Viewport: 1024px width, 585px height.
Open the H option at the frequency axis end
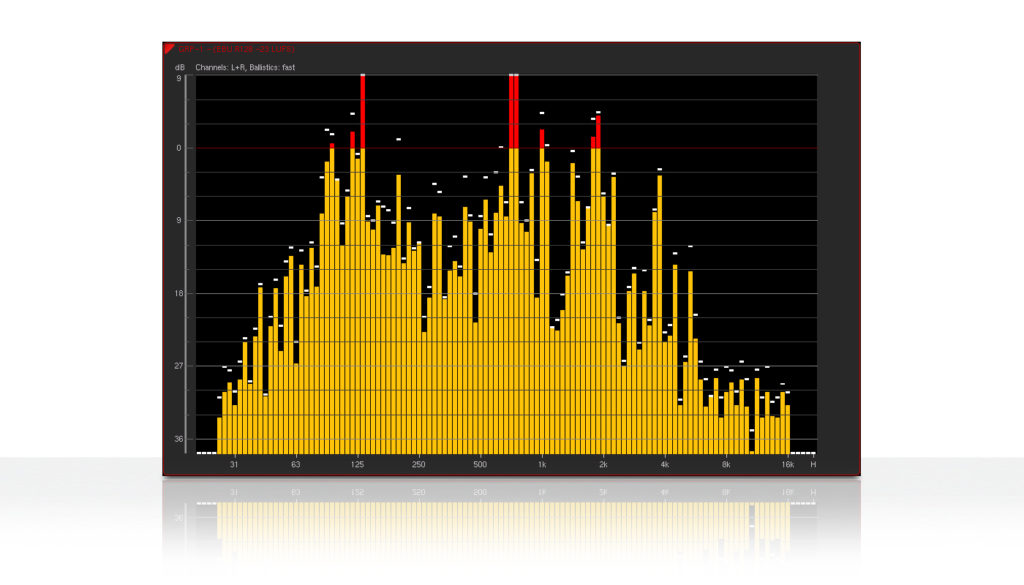click(x=812, y=464)
